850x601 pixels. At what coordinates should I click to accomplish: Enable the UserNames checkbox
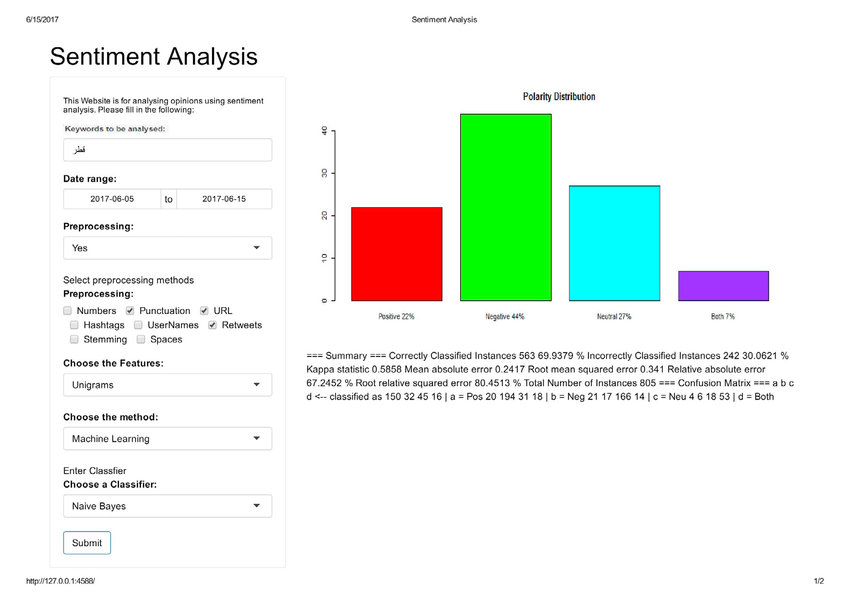138,325
